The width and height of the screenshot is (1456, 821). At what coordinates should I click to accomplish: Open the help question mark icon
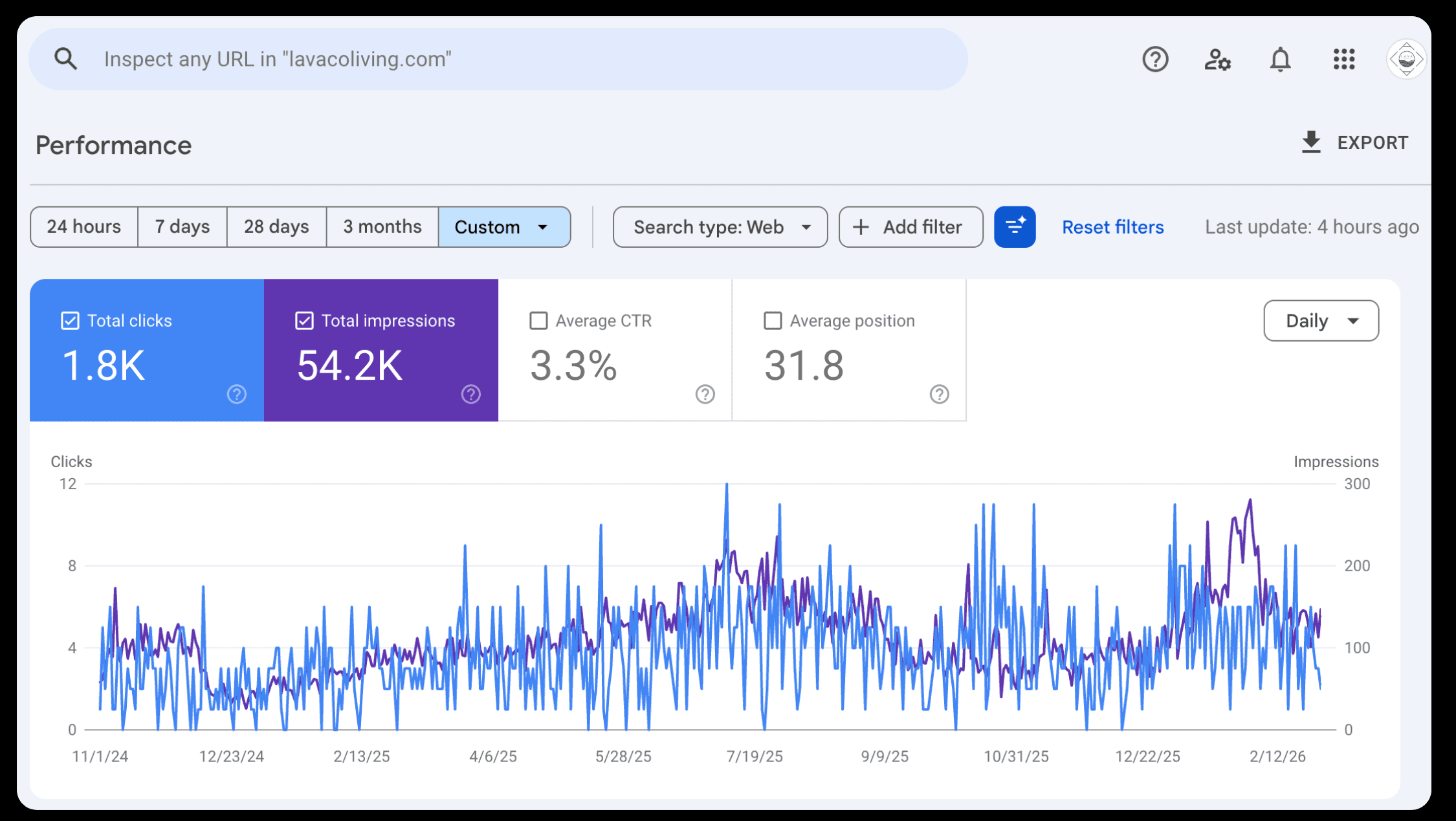(x=1155, y=60)
